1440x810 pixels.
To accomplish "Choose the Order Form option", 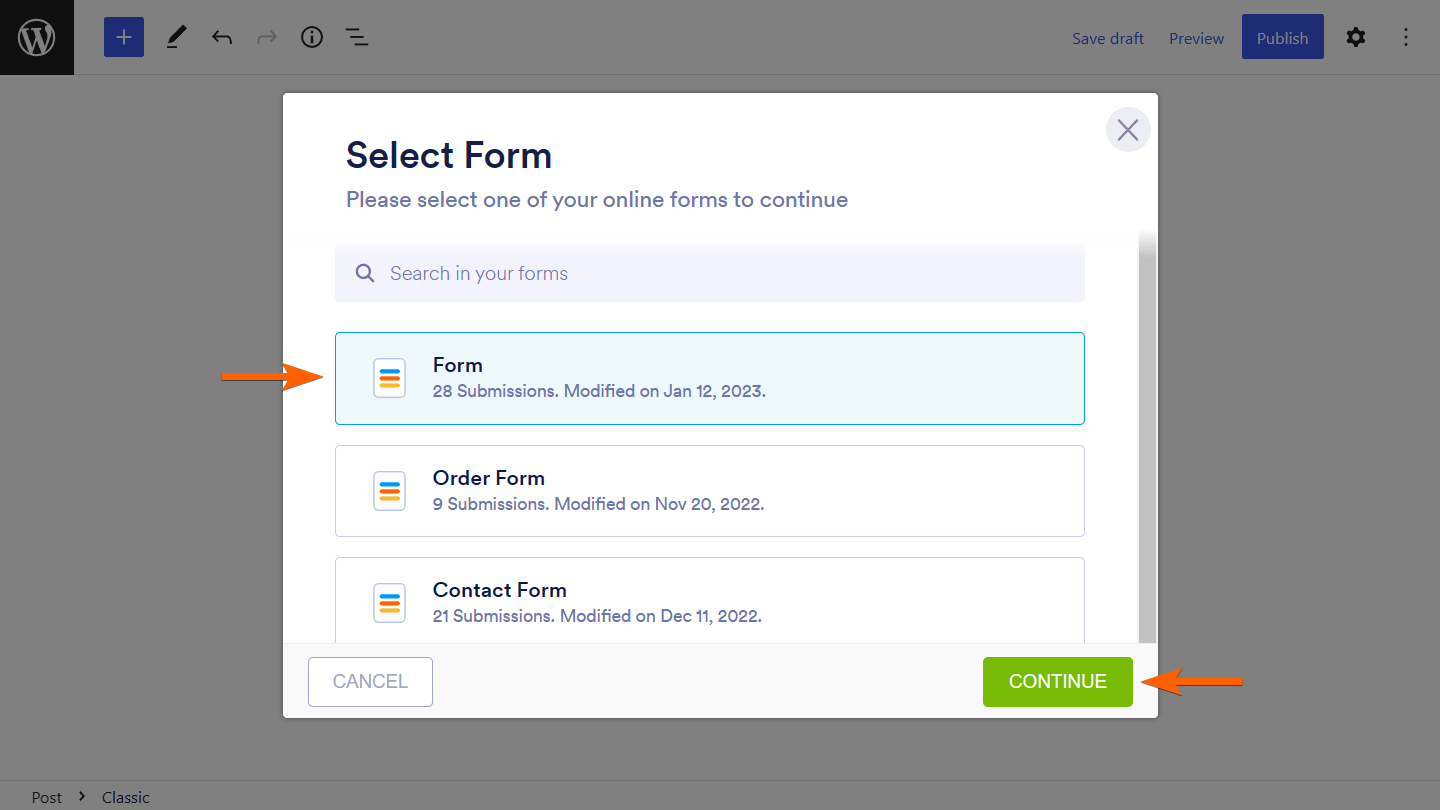I will point(709,491).
